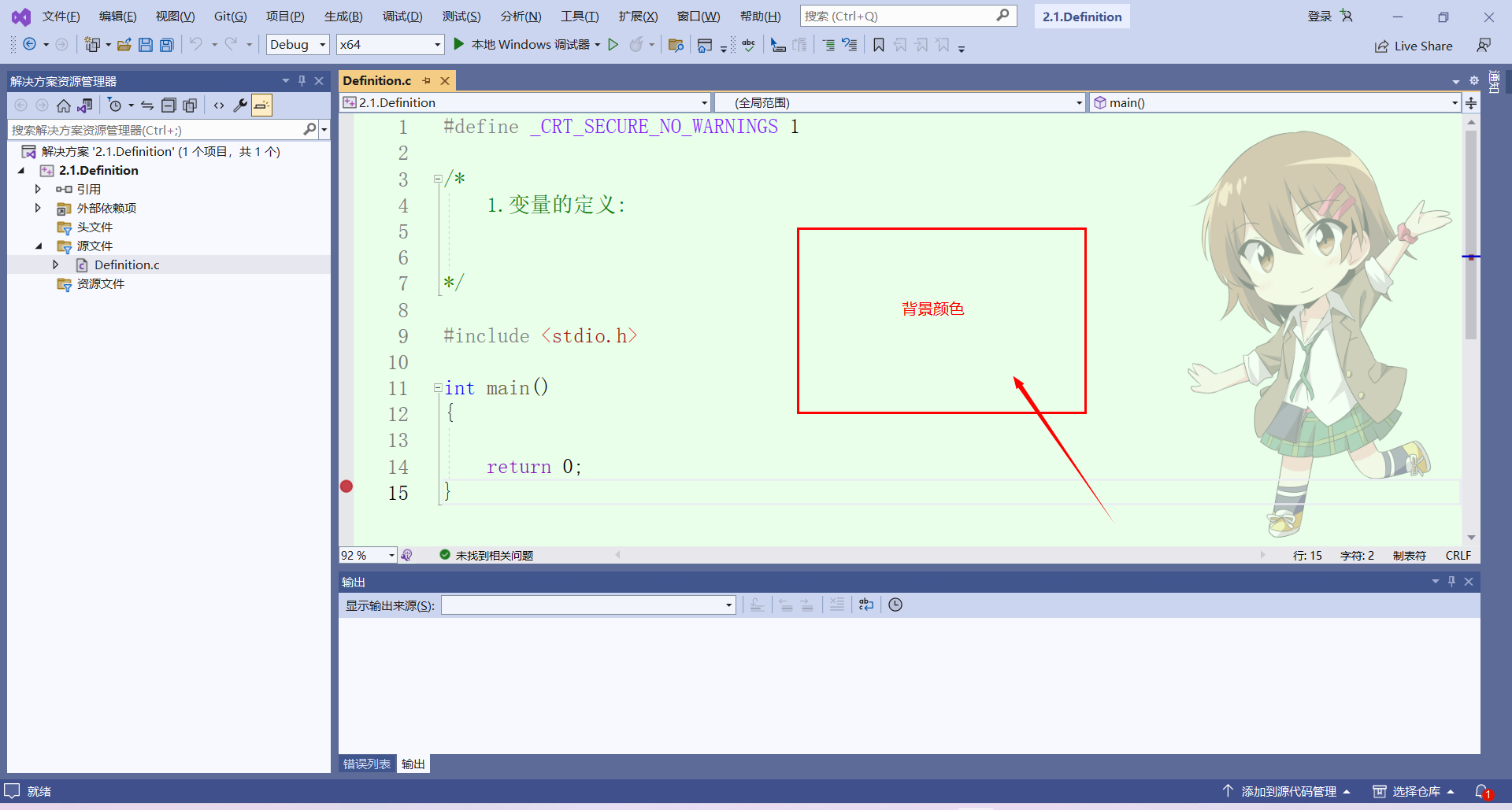Open the 编辑(E) menu
The image size is (1512, 810).
[117, 17]
